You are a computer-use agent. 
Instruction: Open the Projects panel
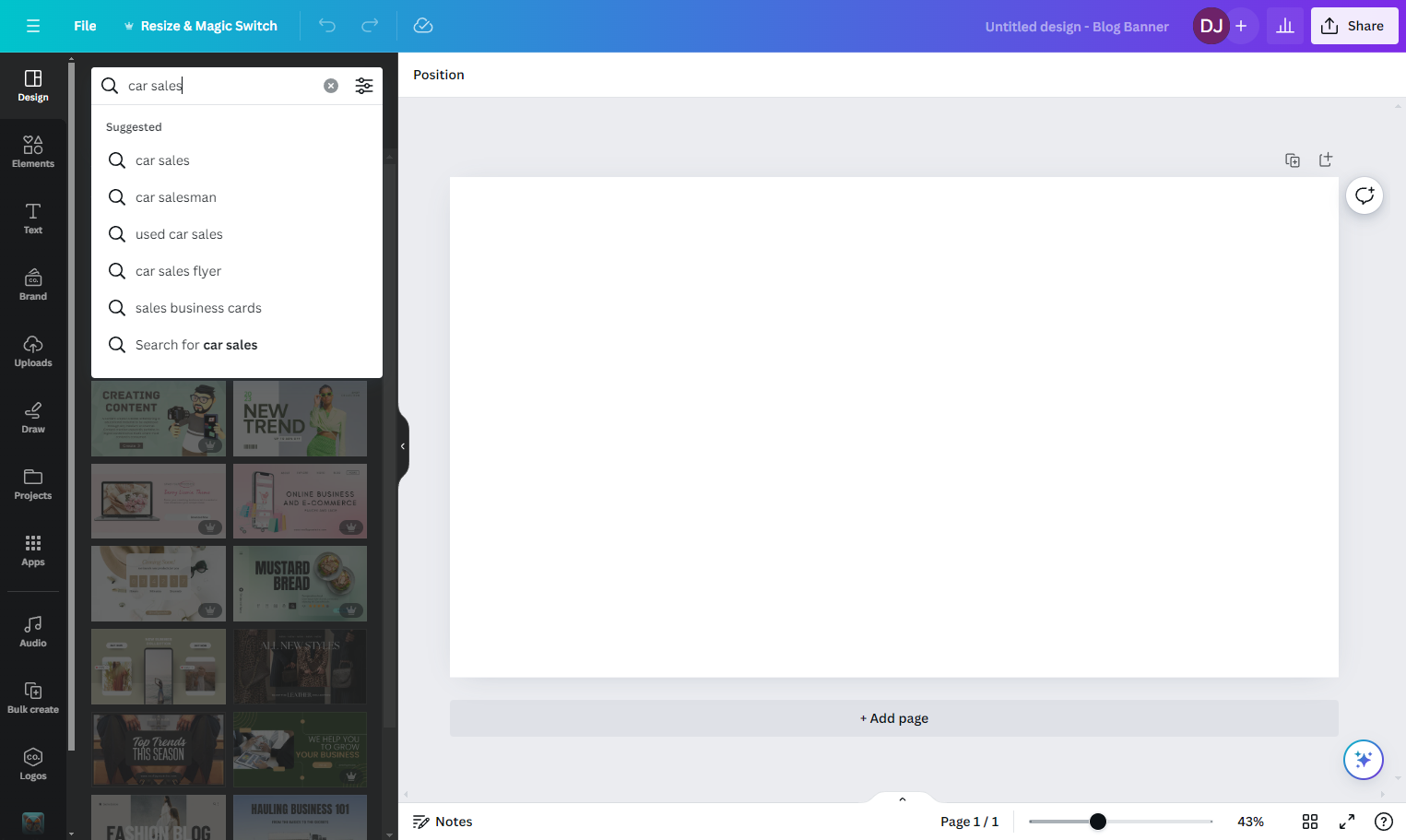coord(33,484)
